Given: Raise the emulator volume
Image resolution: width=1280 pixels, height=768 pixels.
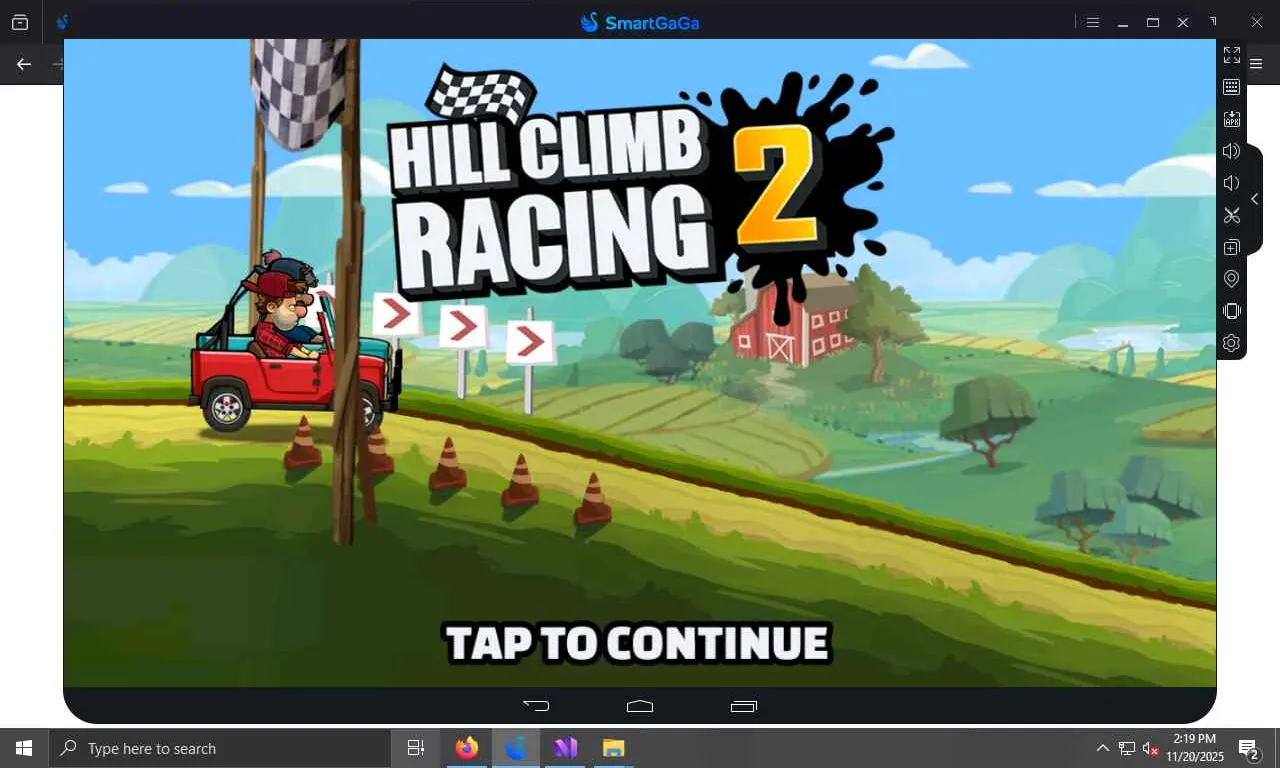Looking at the screenshot, I should tap(1231, 151).
